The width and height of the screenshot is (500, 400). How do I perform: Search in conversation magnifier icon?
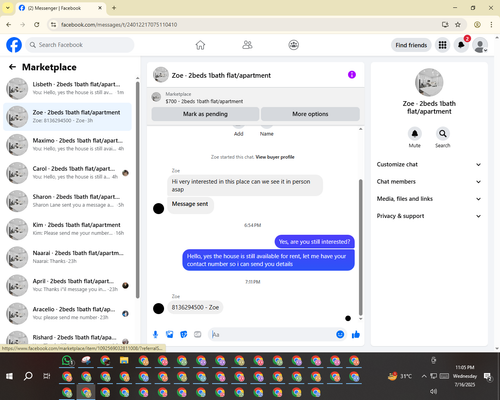tap(443, 134)
